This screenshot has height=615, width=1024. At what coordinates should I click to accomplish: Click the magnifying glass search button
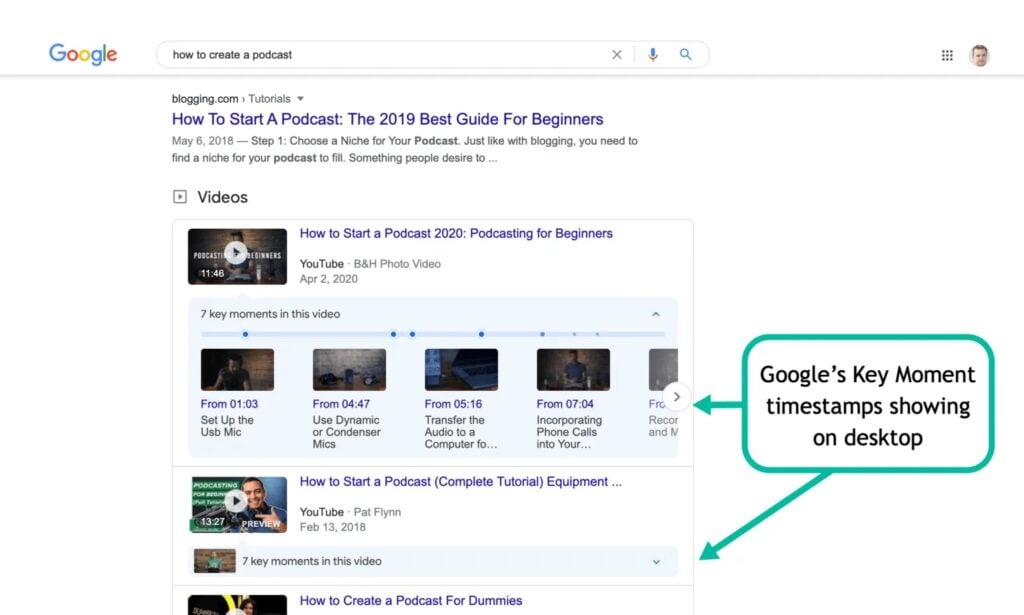686,55
